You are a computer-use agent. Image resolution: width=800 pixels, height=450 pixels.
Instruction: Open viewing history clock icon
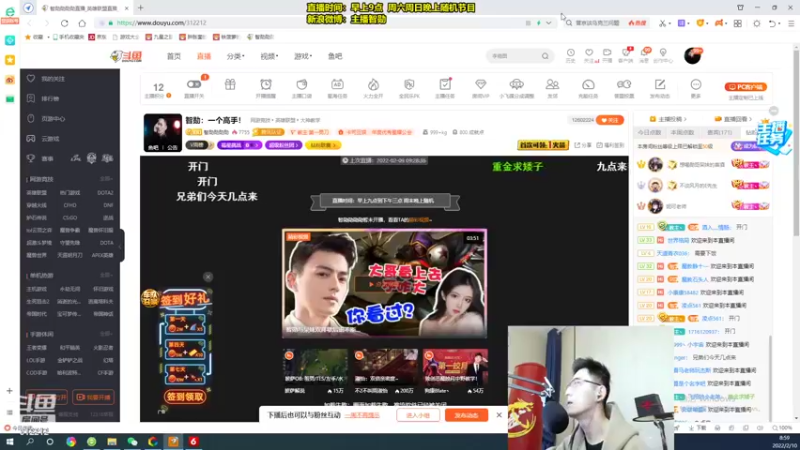click(570, 55)
